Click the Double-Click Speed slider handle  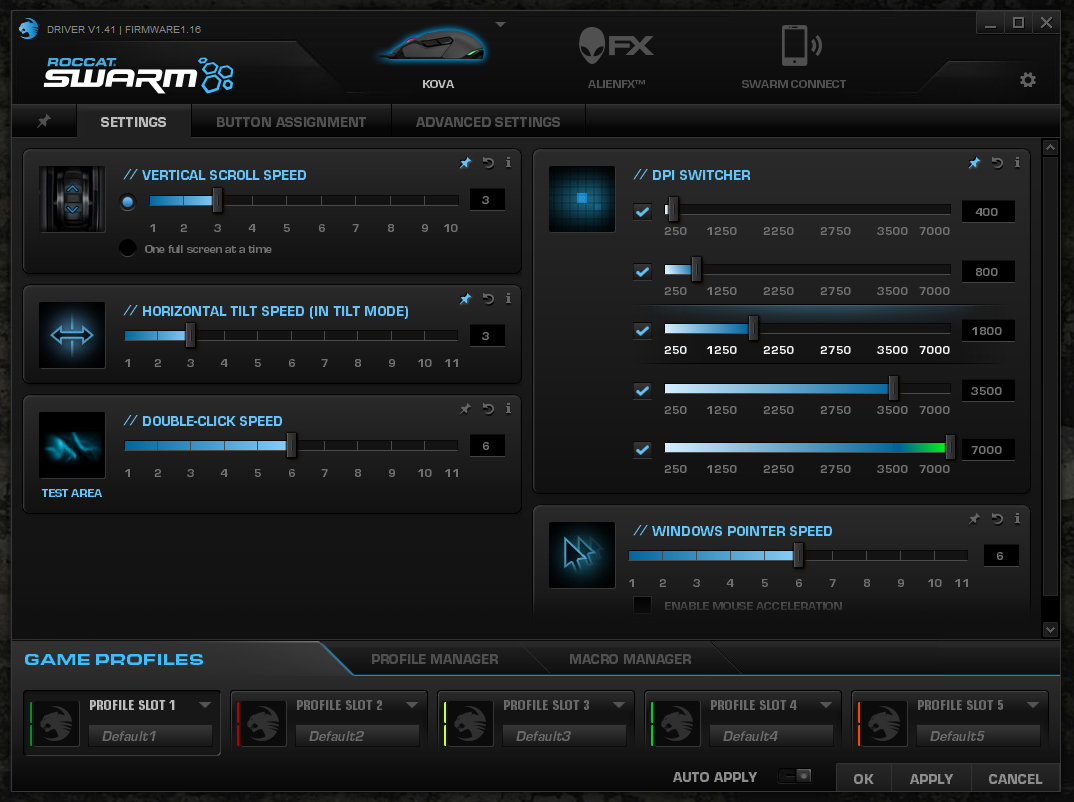click(x=291, y=445)
